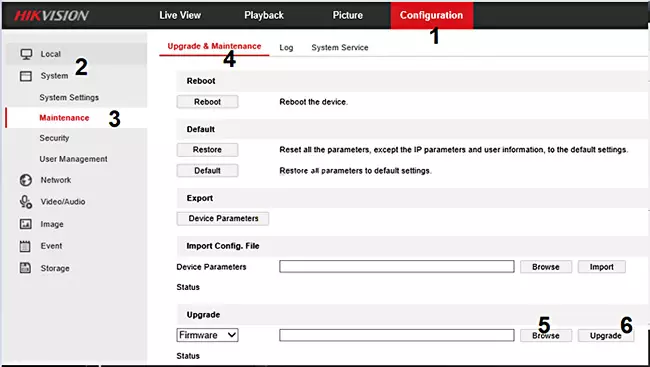The image size is (650, 367).
Task: Click the 'Import Config. File' heading
Action: (x=223, y=246)
